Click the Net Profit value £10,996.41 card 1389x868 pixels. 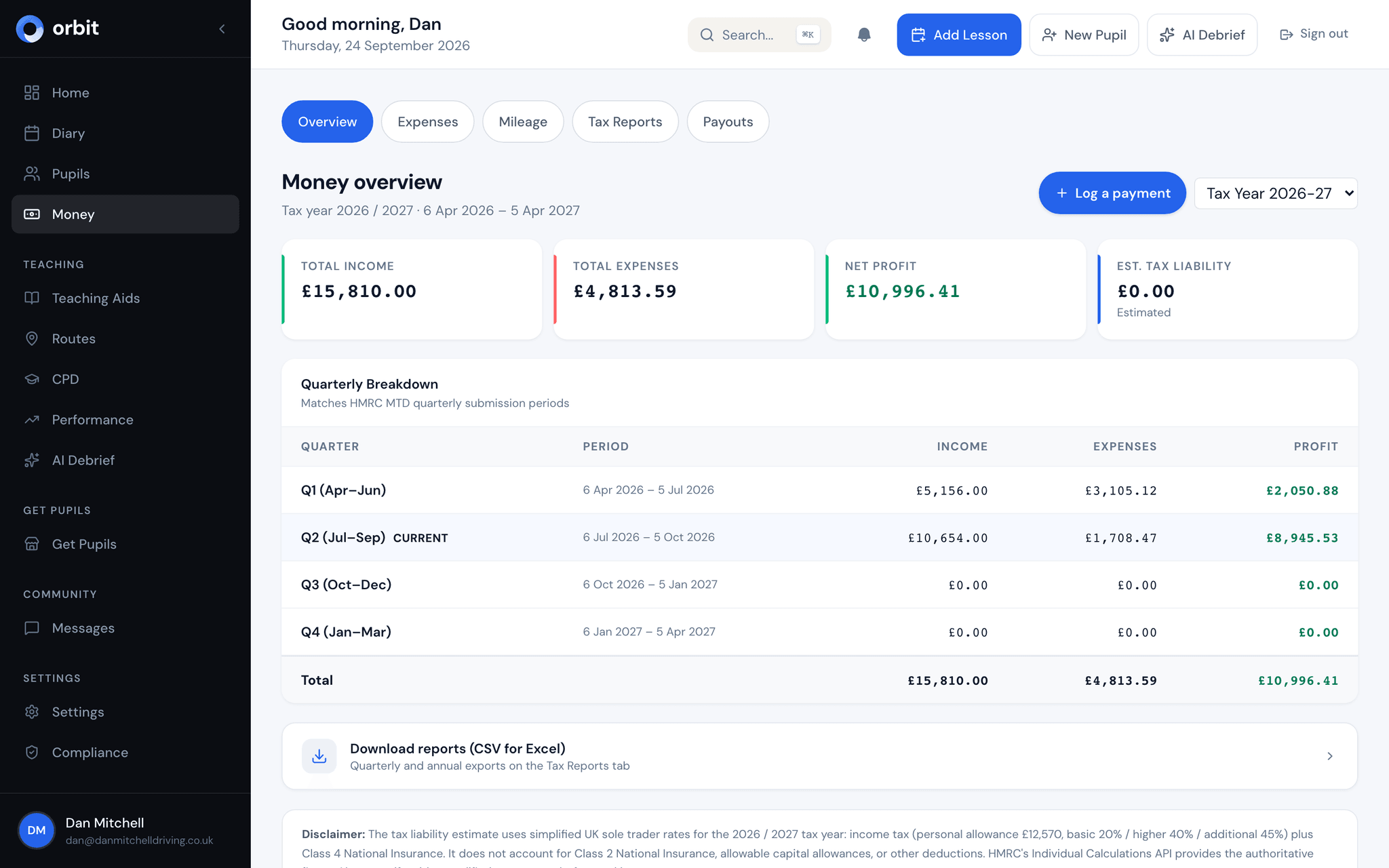[956, 290]
